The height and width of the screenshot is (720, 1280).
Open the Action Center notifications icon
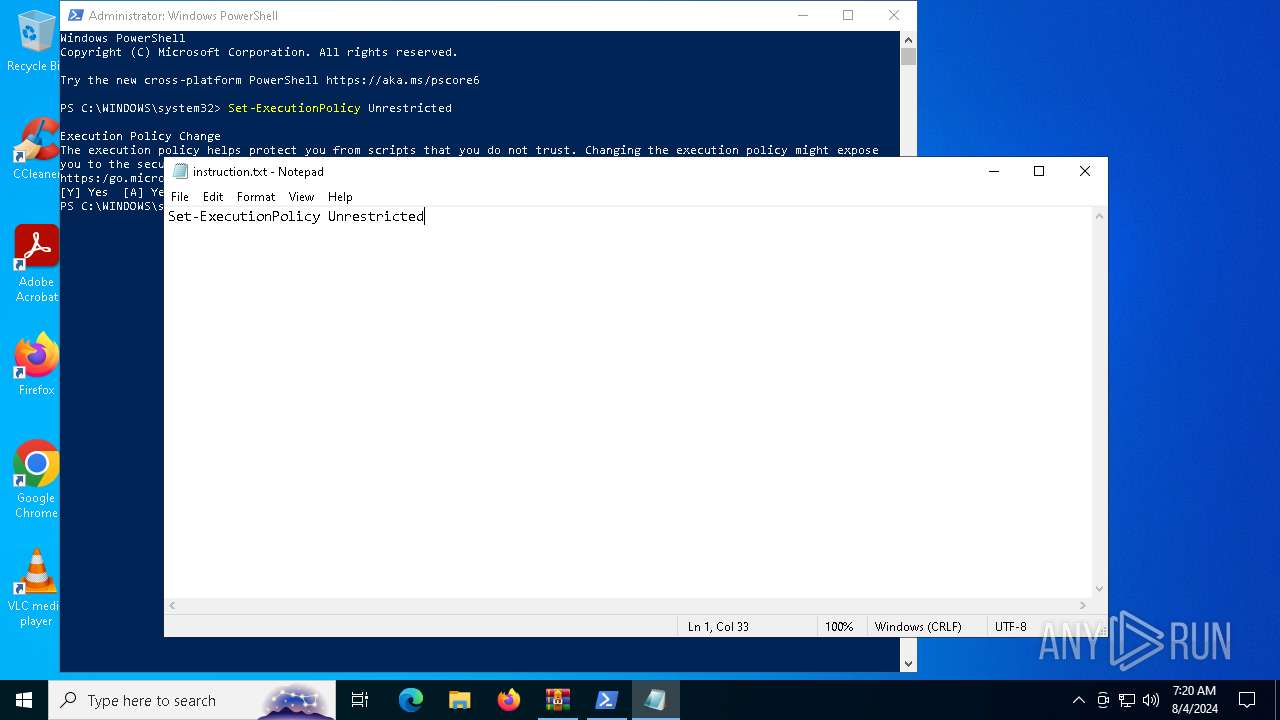tap(1247, 700)
